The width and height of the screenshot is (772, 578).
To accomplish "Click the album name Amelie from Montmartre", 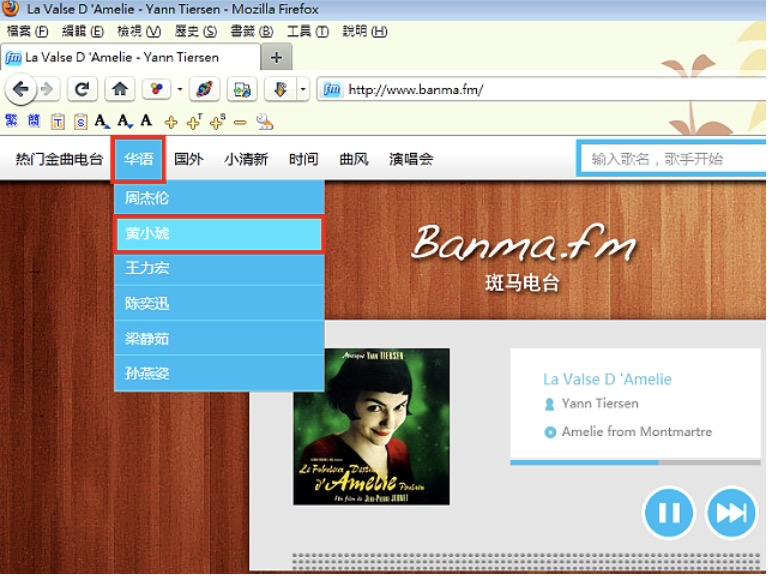I will pyautogui.click(x=637, y=432).
